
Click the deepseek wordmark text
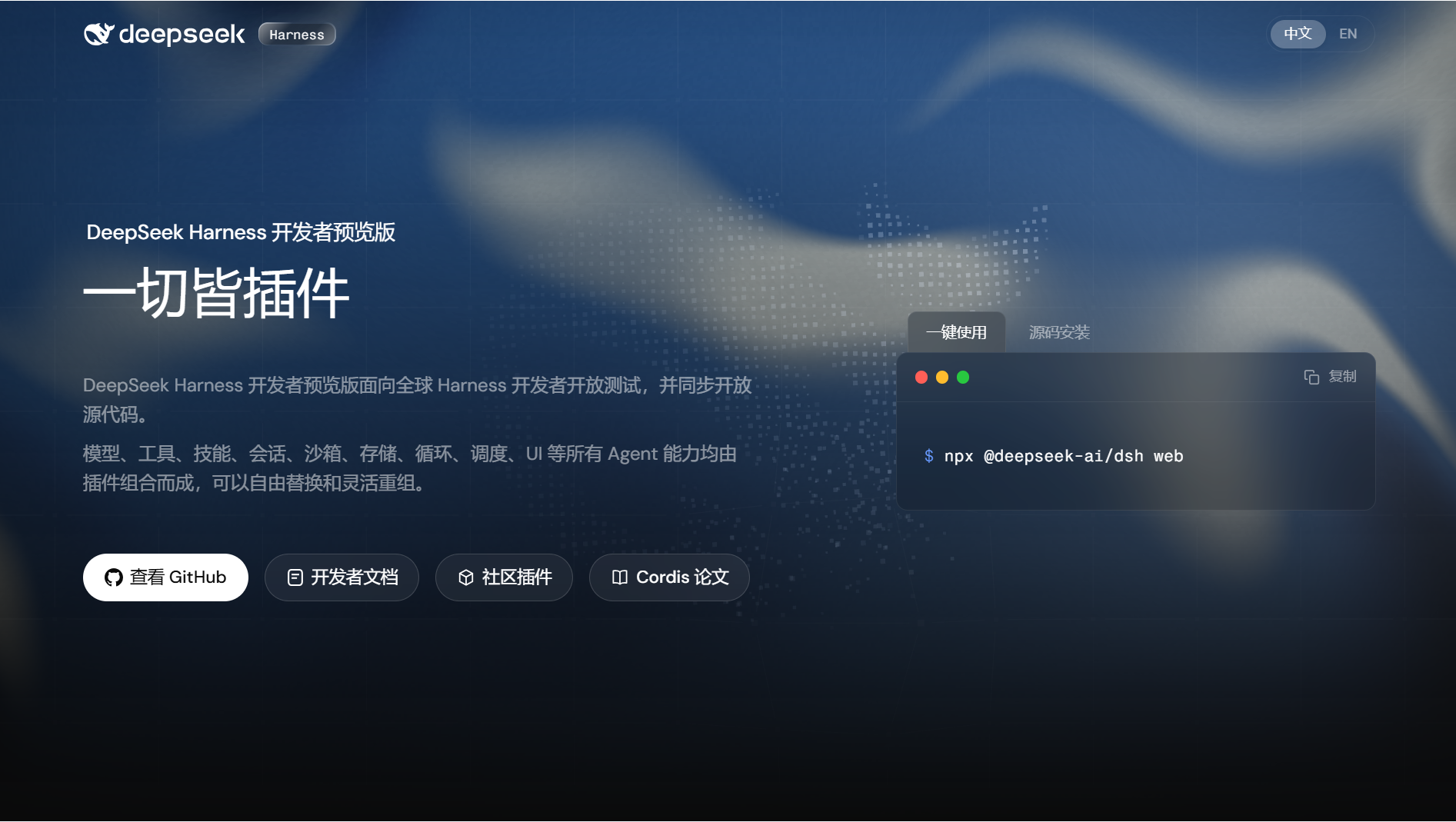click(182, 35)
